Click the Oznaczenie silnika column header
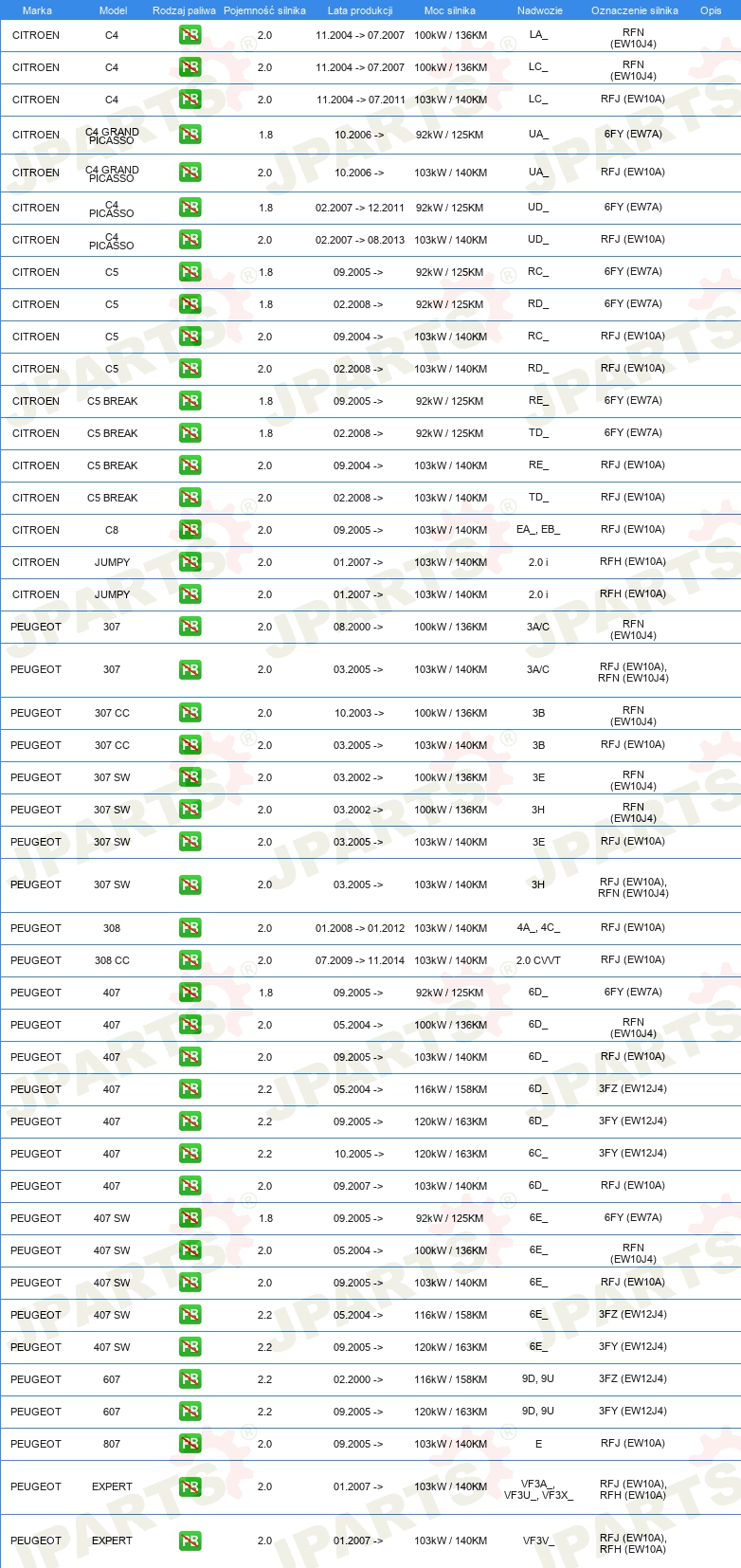 (635, 10)
